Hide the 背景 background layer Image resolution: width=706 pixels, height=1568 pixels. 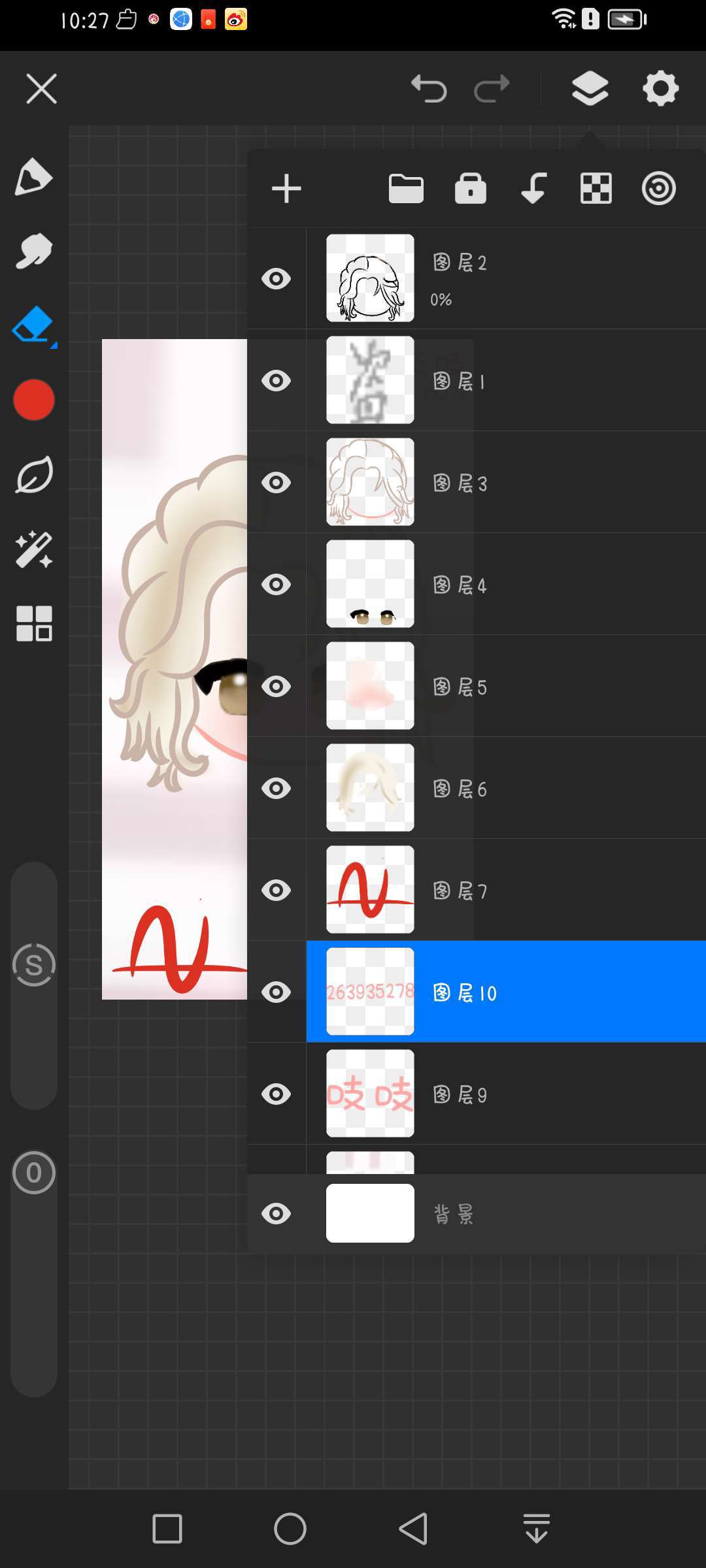click(x=276, y=1214)
